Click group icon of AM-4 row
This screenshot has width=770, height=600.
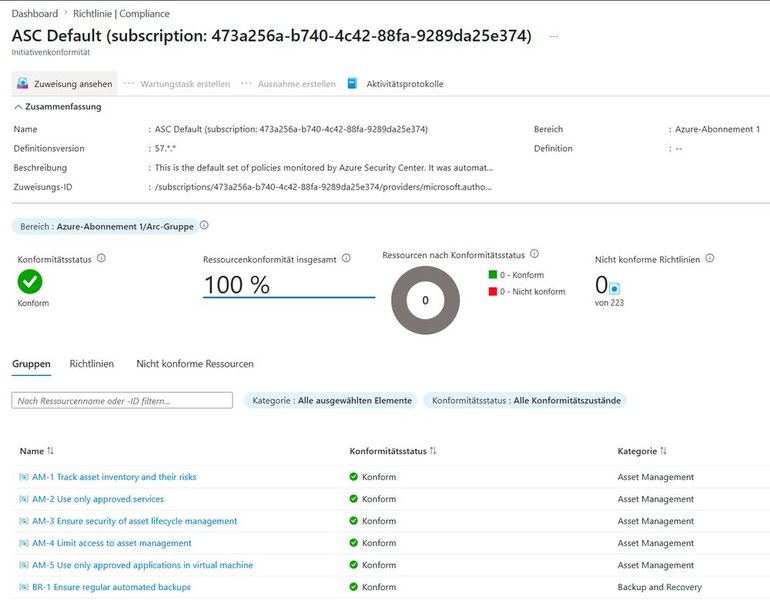pyautogui.click(x=24, y=543)
